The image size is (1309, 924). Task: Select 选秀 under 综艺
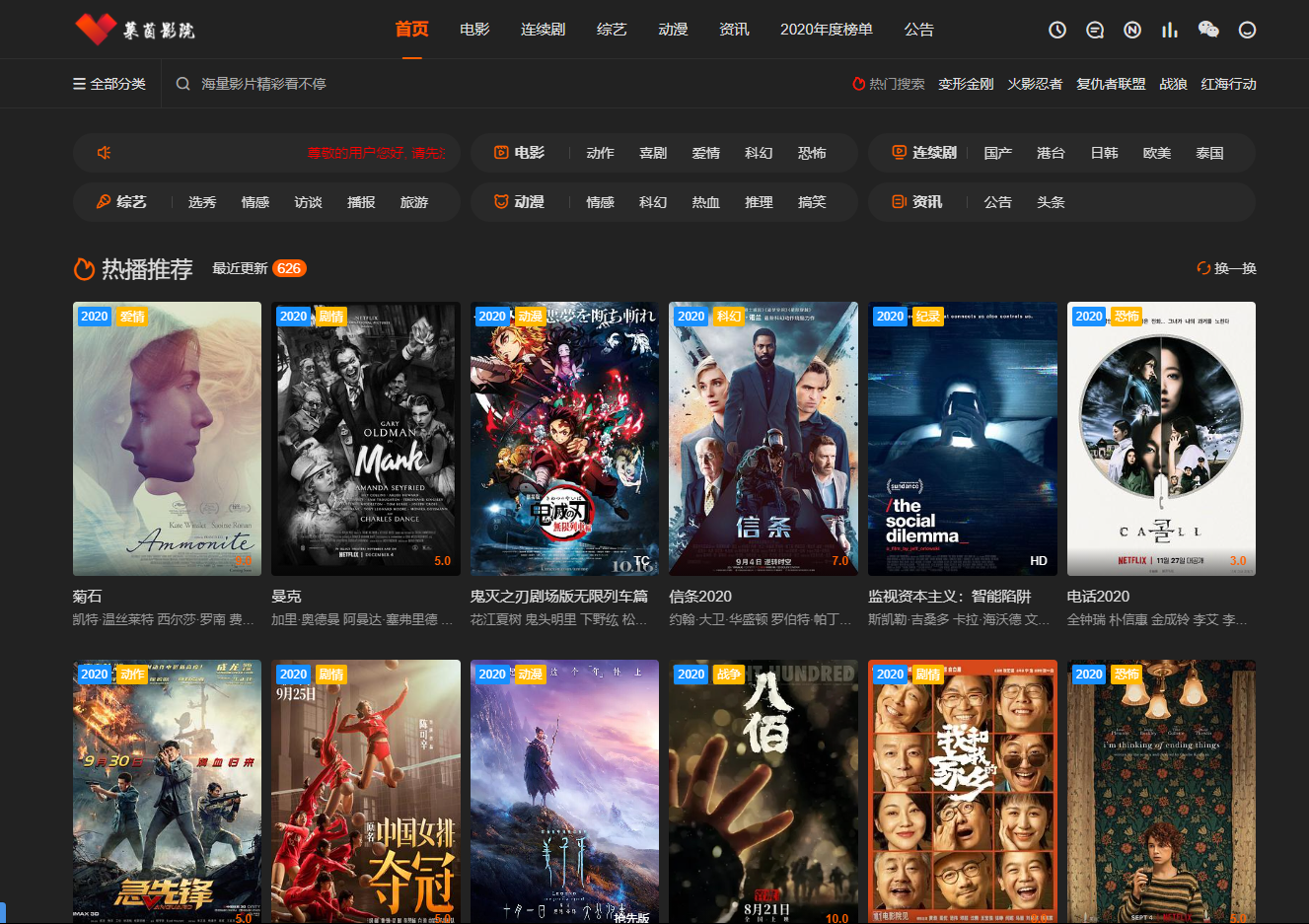pyautogui.click(x=202, y=202)
